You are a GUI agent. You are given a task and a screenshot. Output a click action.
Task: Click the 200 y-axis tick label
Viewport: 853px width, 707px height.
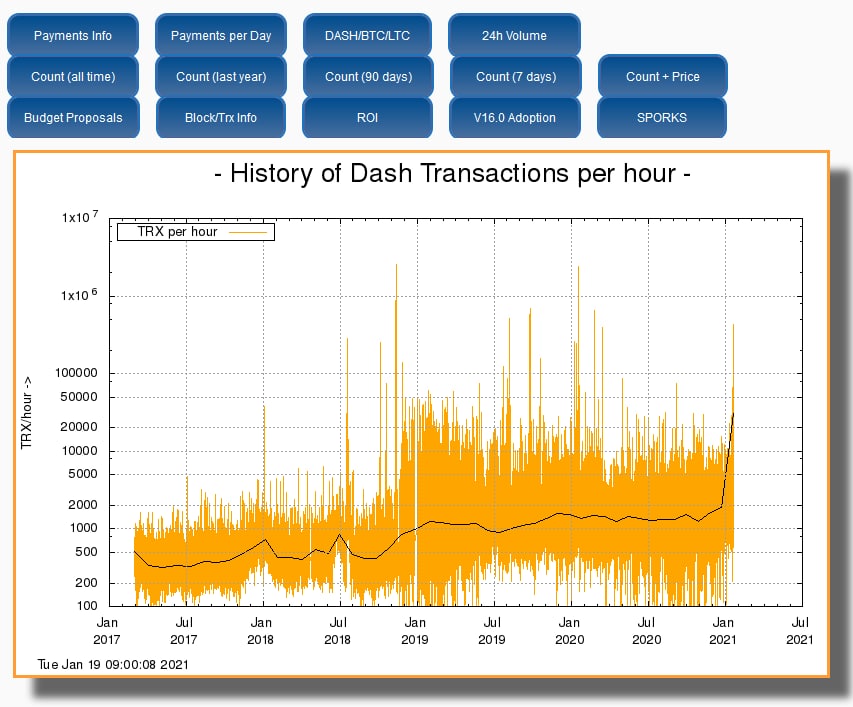point(86,583)
